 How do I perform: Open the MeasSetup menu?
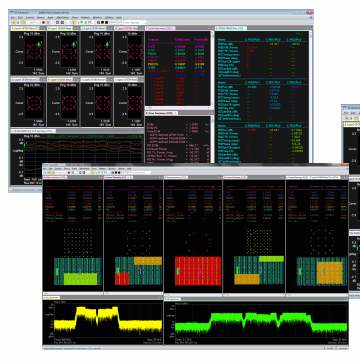click(62, 17)
